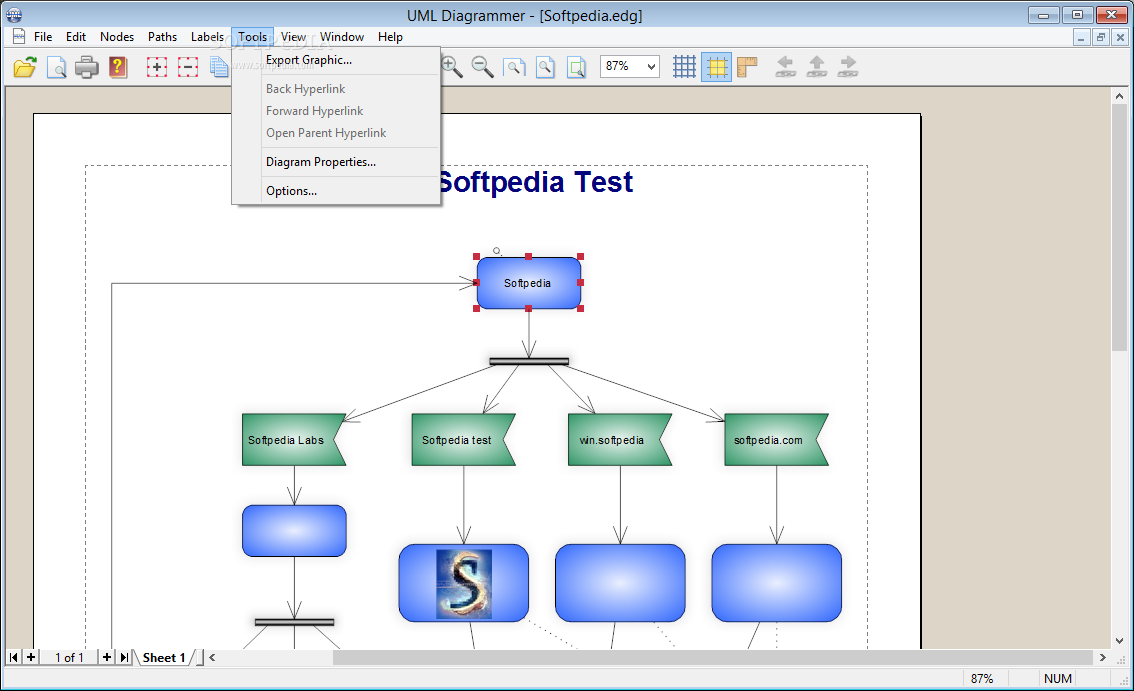Select empty blue node under Softpedia Labs
Image resolution: width=1134 pixels, height=691 pixels.
coord(294,531)
